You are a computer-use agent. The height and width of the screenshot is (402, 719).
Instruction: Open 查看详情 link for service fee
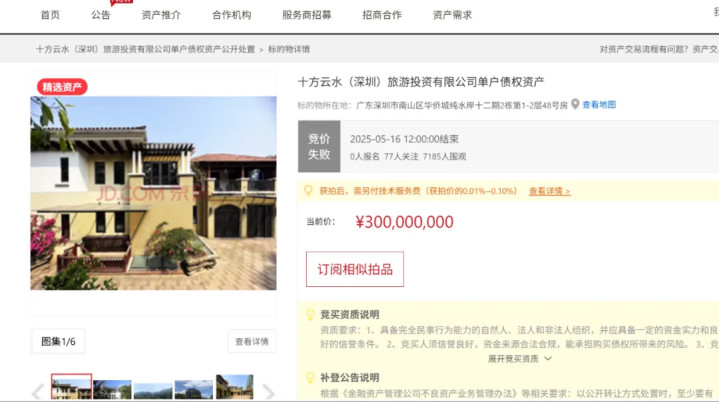point(549,191)
